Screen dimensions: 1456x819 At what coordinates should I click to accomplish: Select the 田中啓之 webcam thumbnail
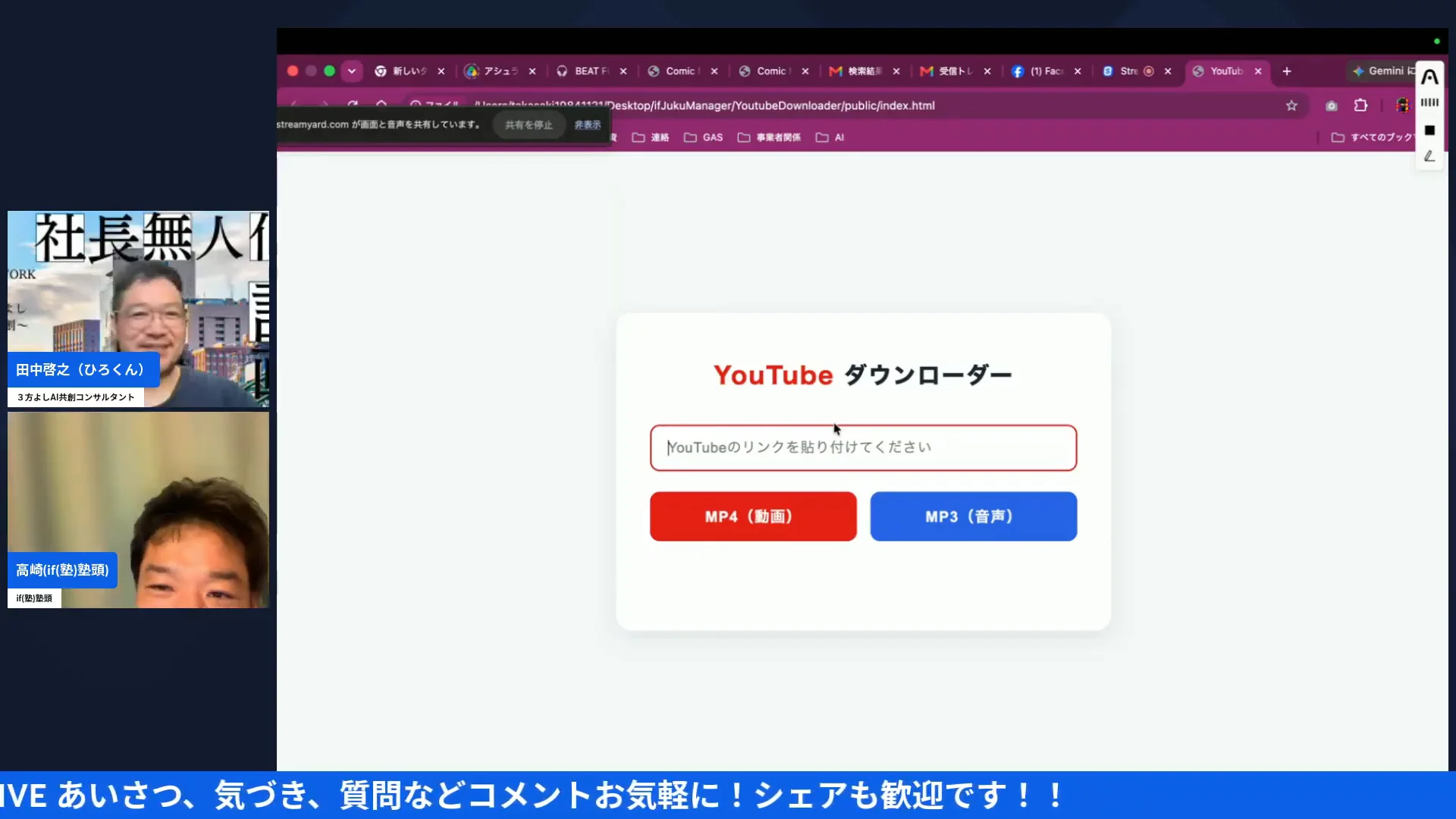[138, 309]
